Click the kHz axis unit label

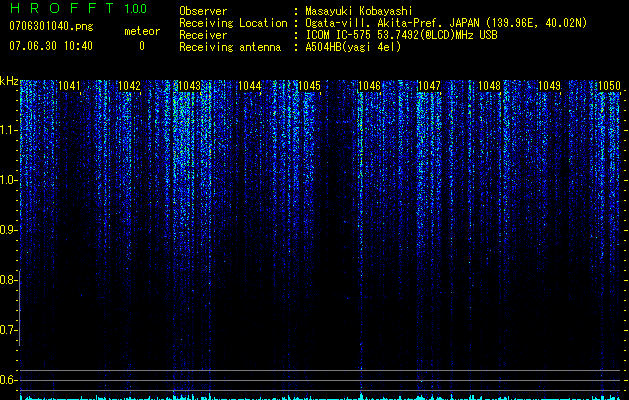click(9, 81)
